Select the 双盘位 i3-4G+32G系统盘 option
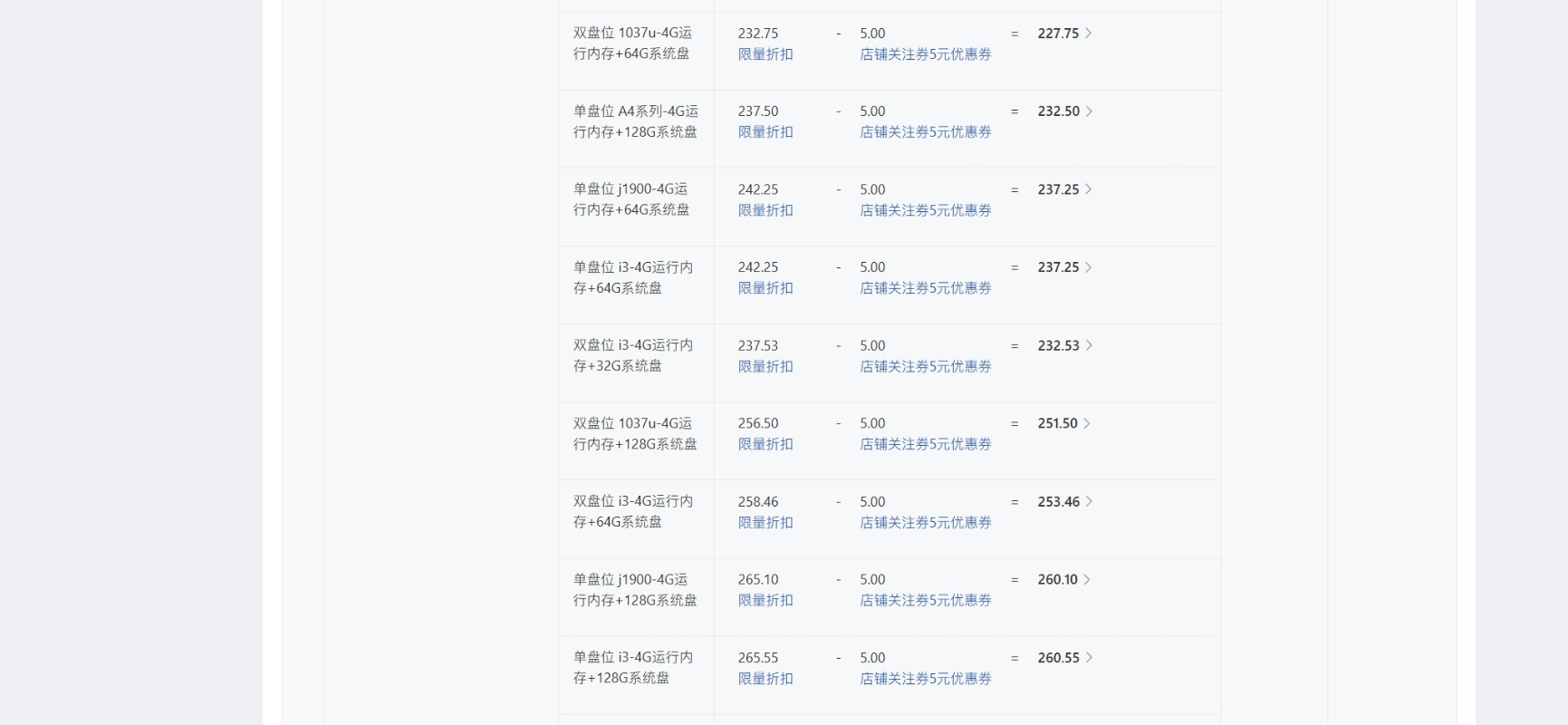Viewport: 1568px width, 725px height. (633, 355)
